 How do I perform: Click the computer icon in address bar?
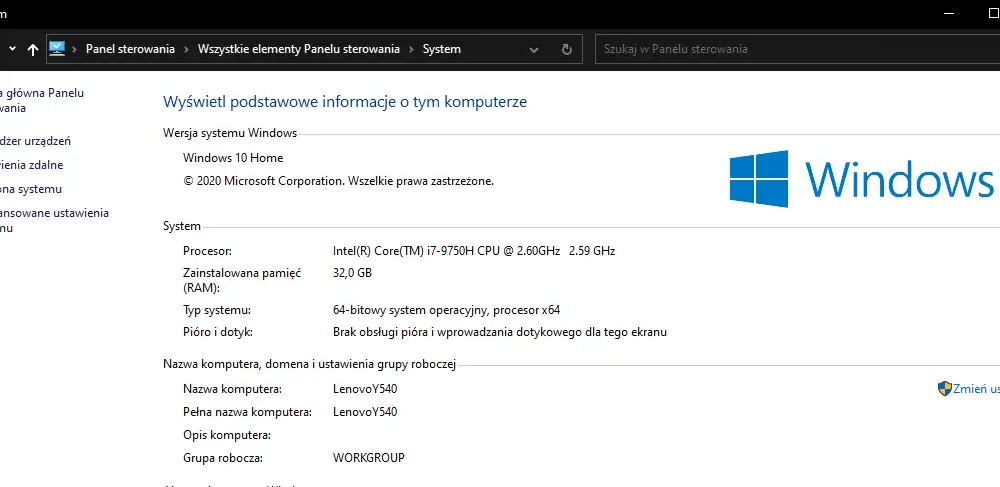[x=57, y=49]
